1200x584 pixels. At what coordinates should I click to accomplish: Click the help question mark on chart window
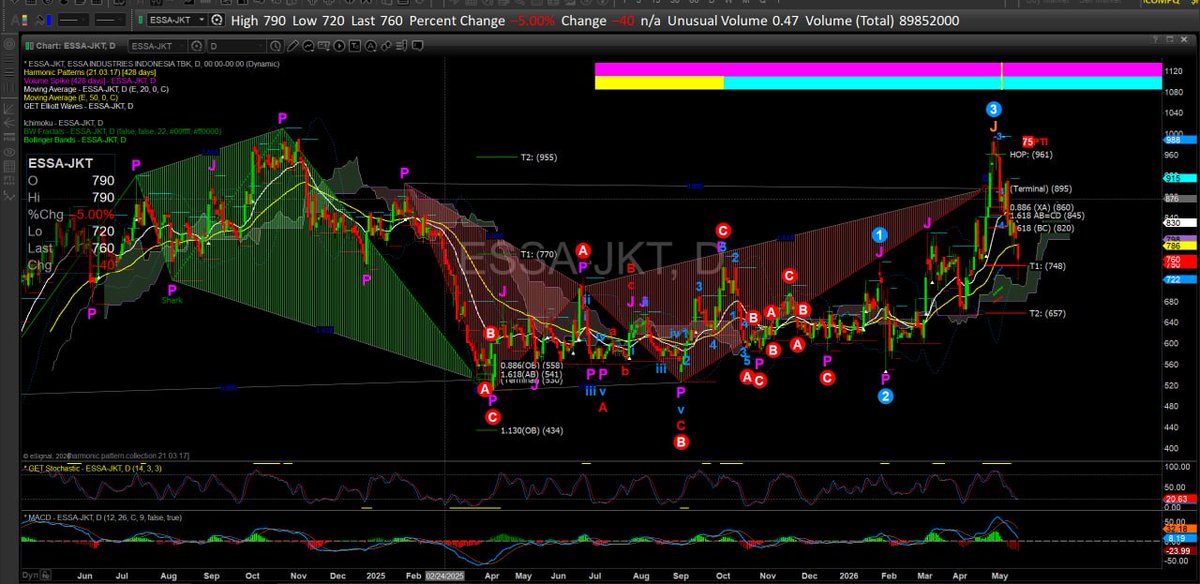coord(1155,39)
